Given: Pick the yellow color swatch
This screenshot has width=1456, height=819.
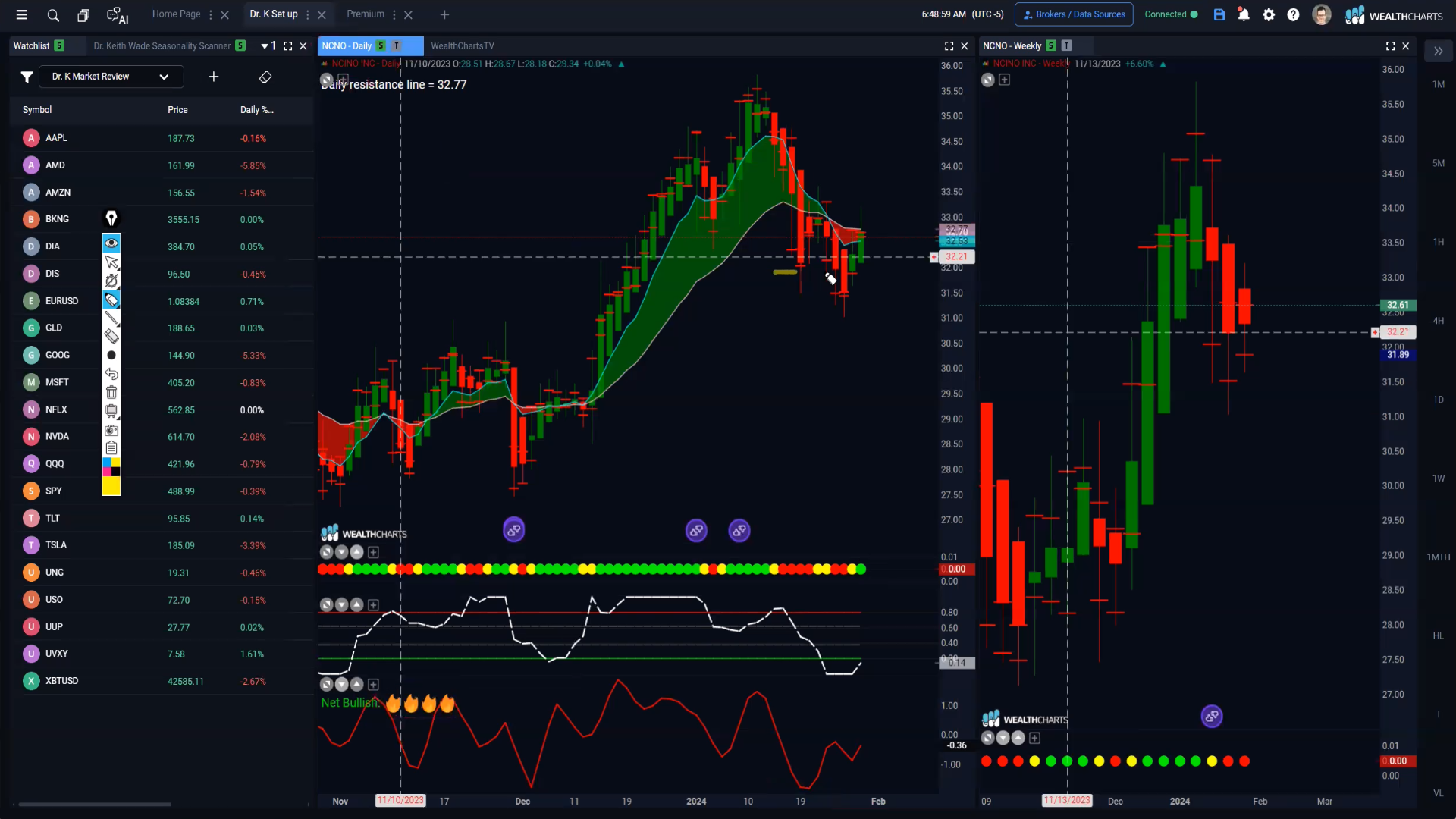Looking at the screenshot, I should [111, 486].
